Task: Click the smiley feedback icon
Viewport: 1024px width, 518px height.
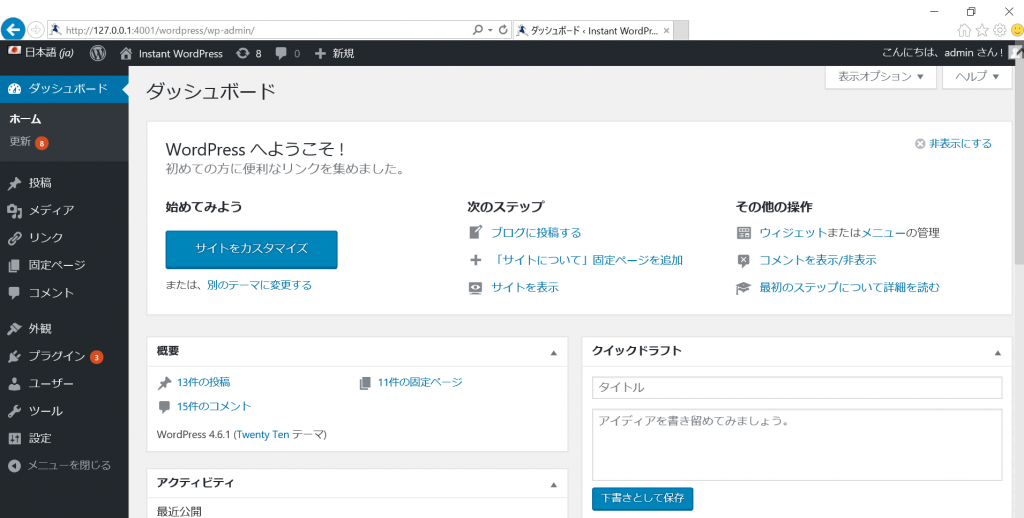Action: (1017, 30)
